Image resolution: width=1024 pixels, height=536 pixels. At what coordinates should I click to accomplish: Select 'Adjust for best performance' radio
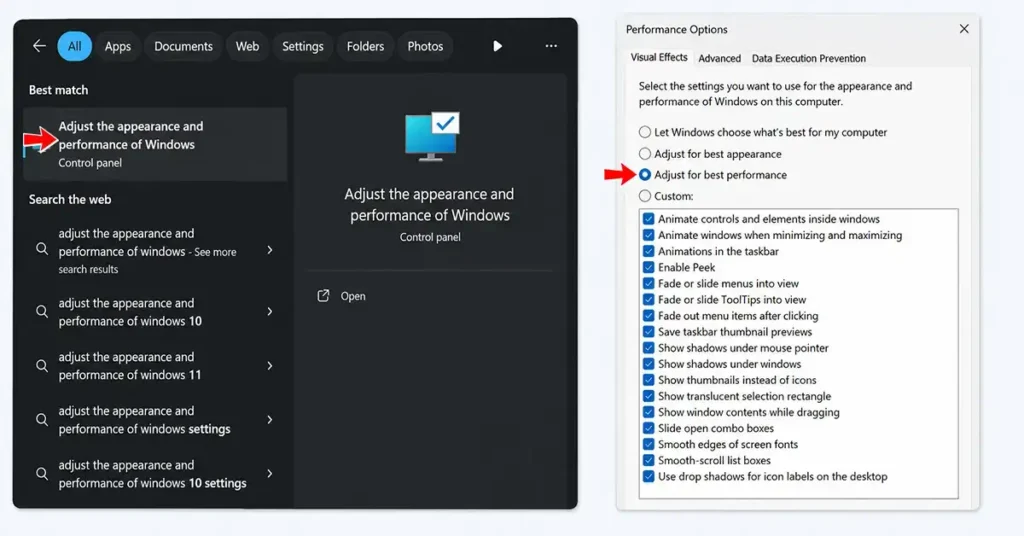(x=645, y=174)
